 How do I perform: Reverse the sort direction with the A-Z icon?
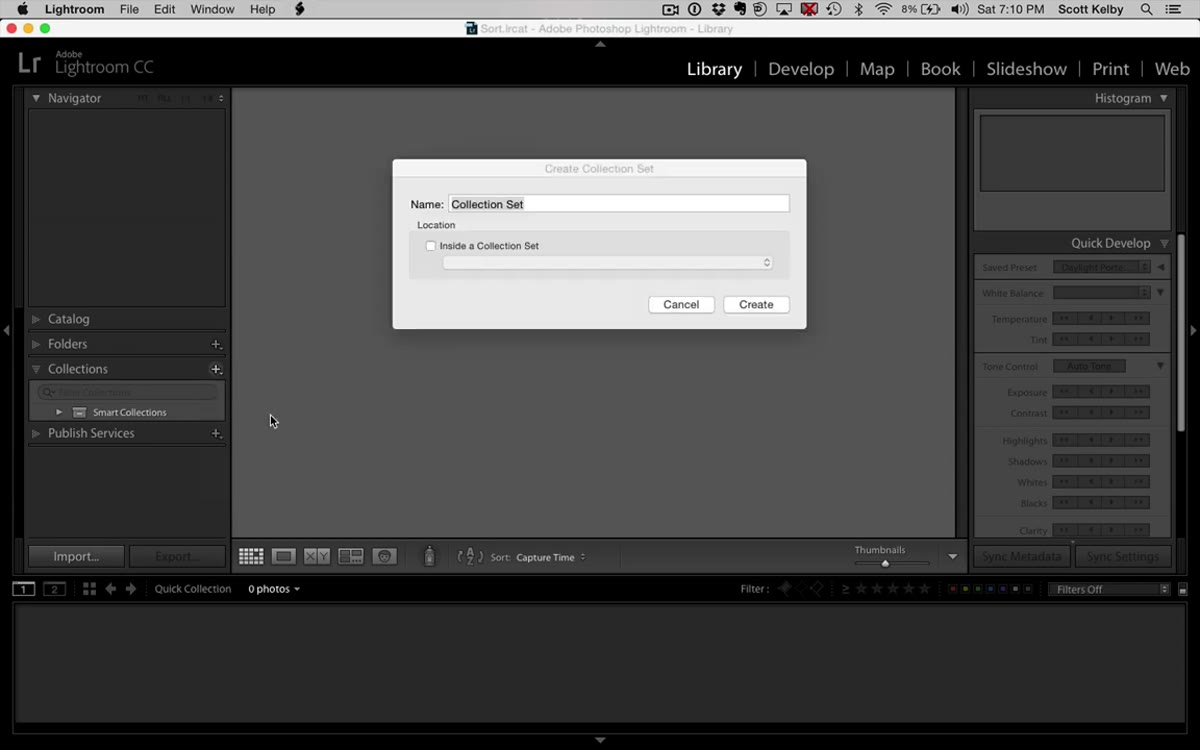470,557
